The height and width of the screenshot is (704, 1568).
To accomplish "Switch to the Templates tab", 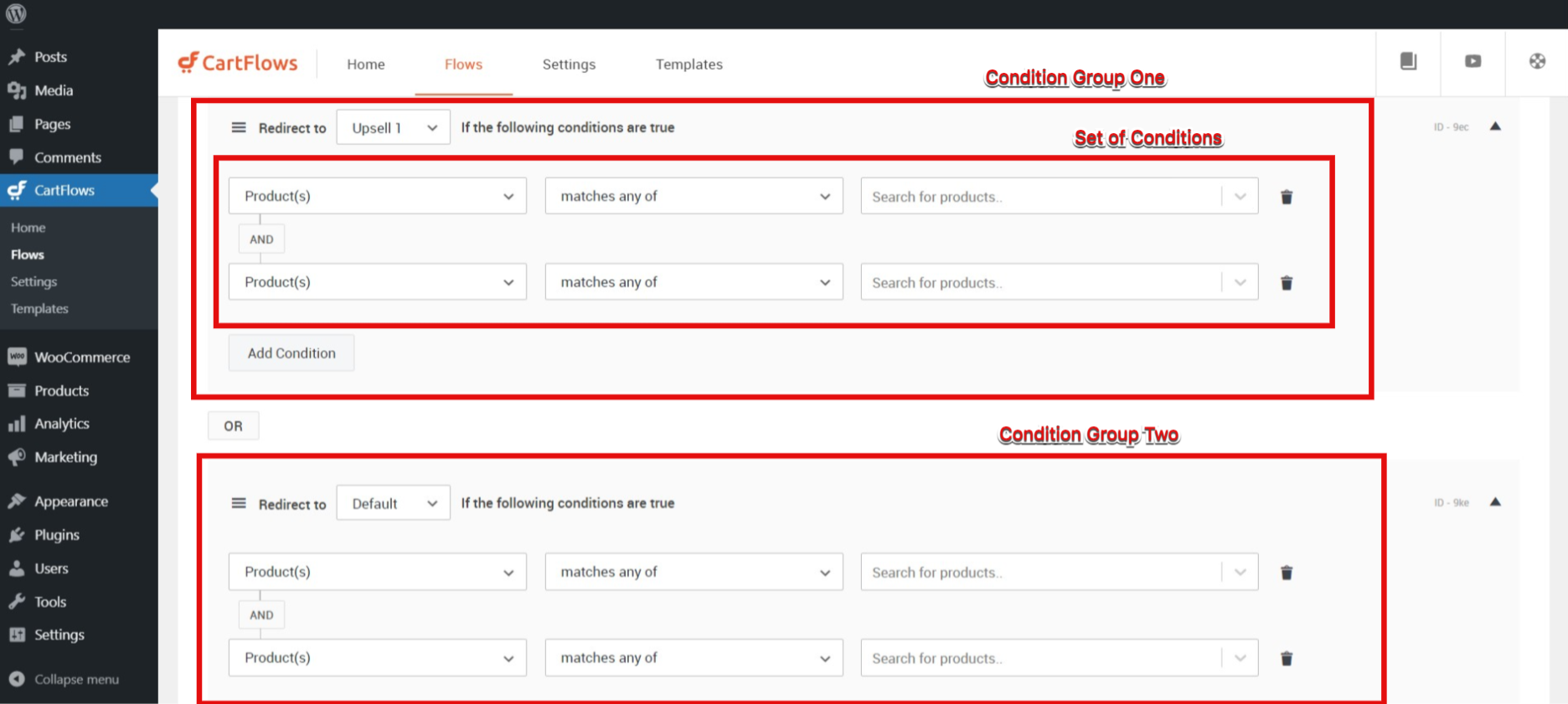I will 689,64.
